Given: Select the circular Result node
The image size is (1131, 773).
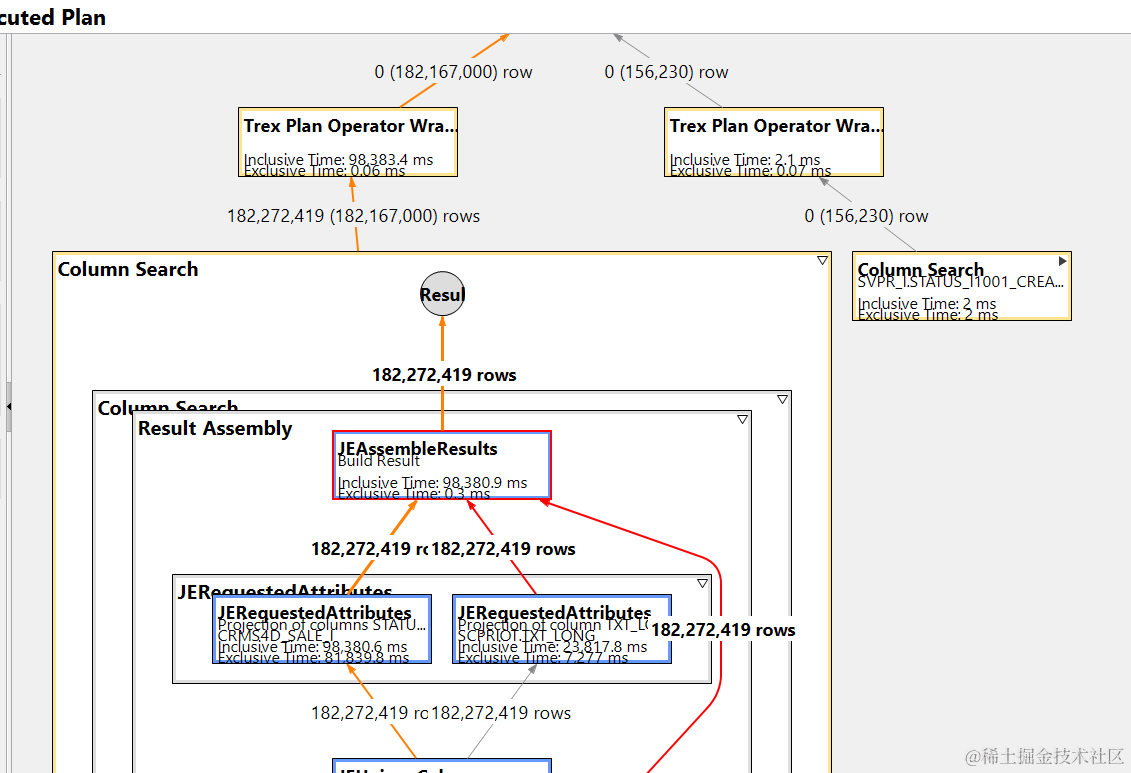Looking at the screenshot, I should point(442,294).
